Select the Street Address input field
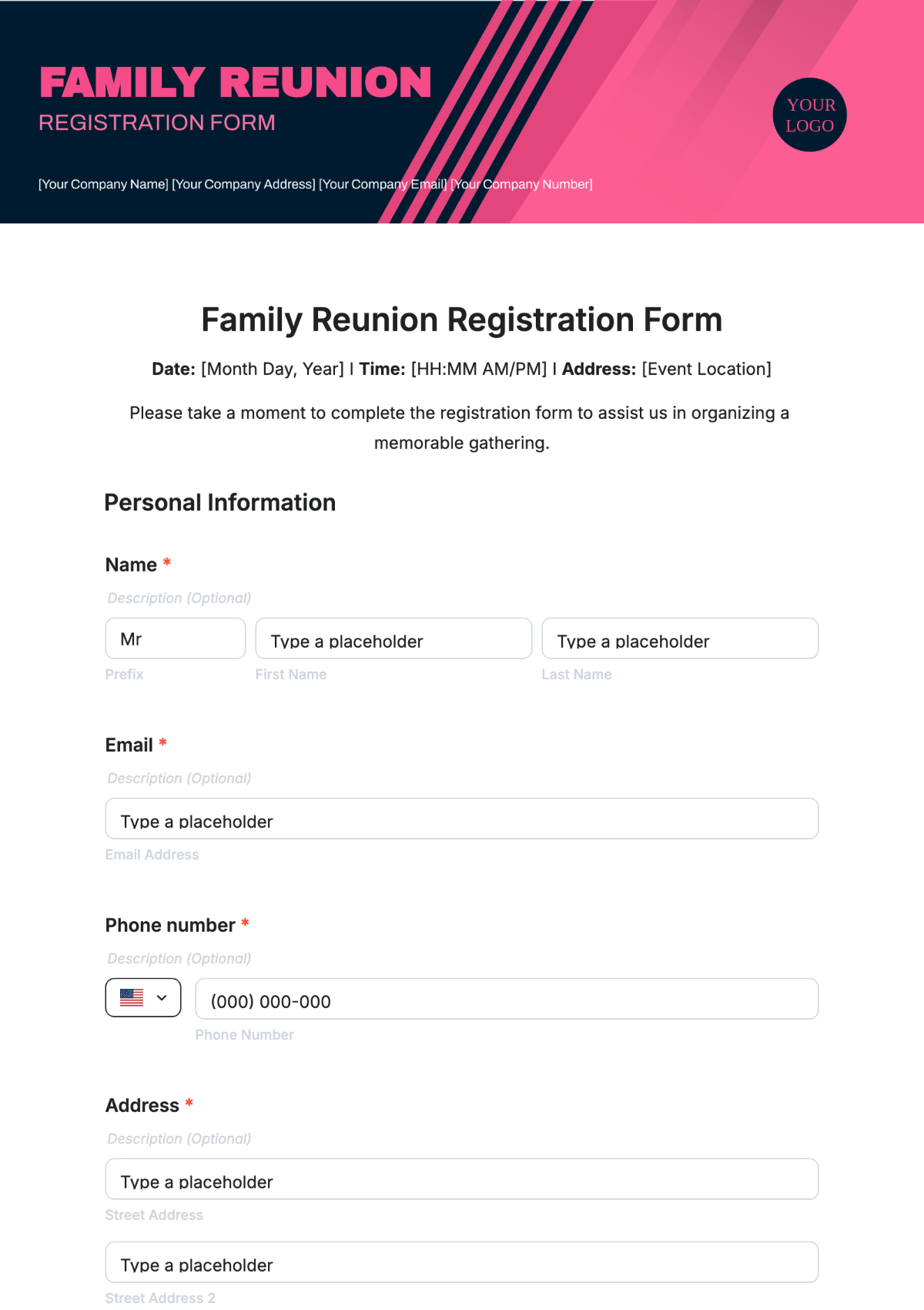 (x=461, y=1179)
